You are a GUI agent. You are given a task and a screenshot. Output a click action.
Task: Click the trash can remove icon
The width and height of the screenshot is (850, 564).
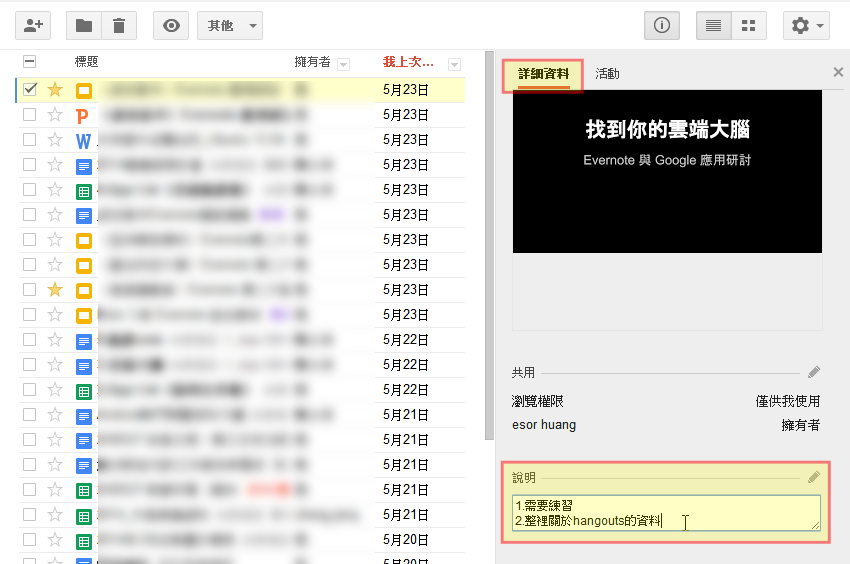(x=119, y=25)
